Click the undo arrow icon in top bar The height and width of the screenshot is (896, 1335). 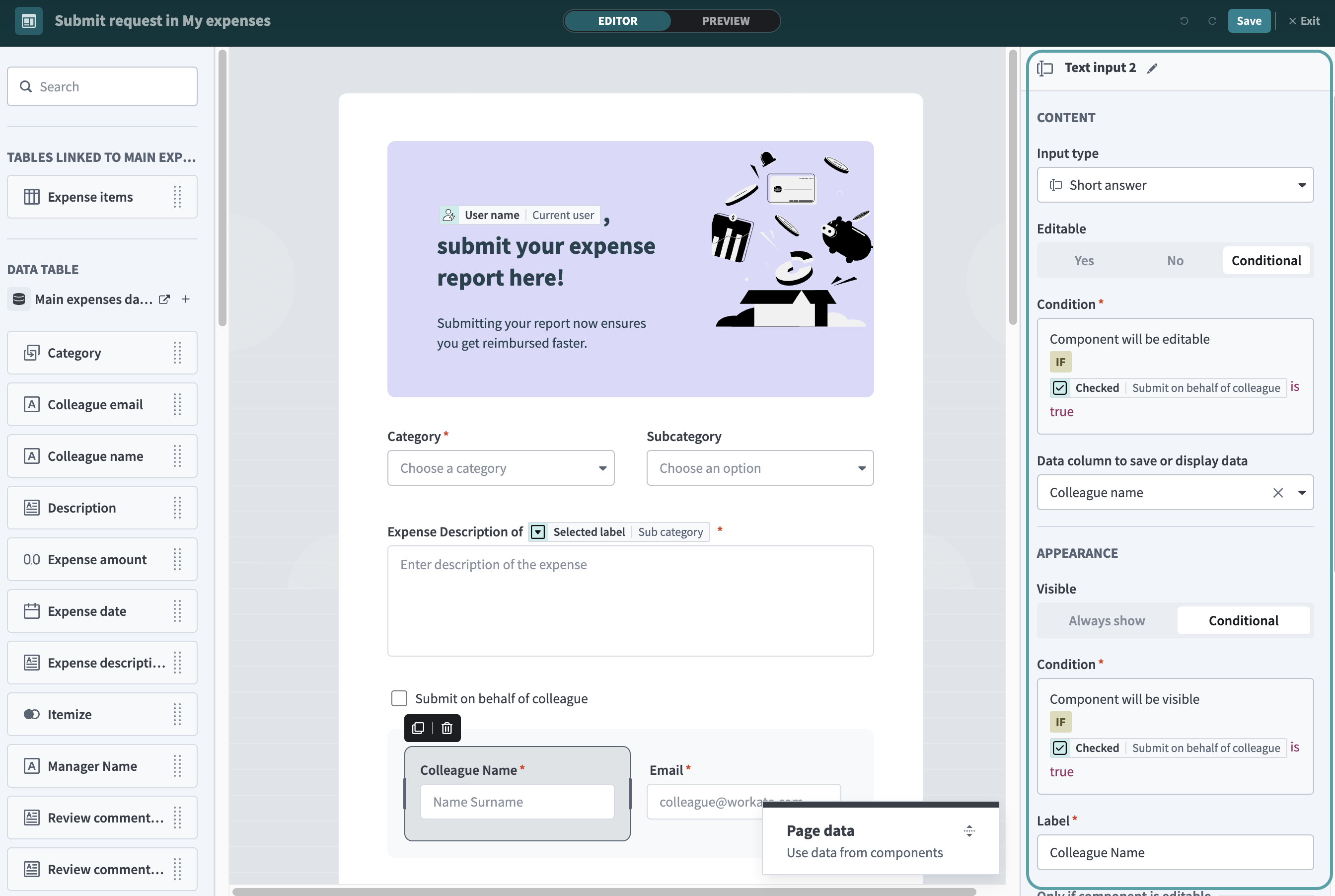tap(1184, 21)
